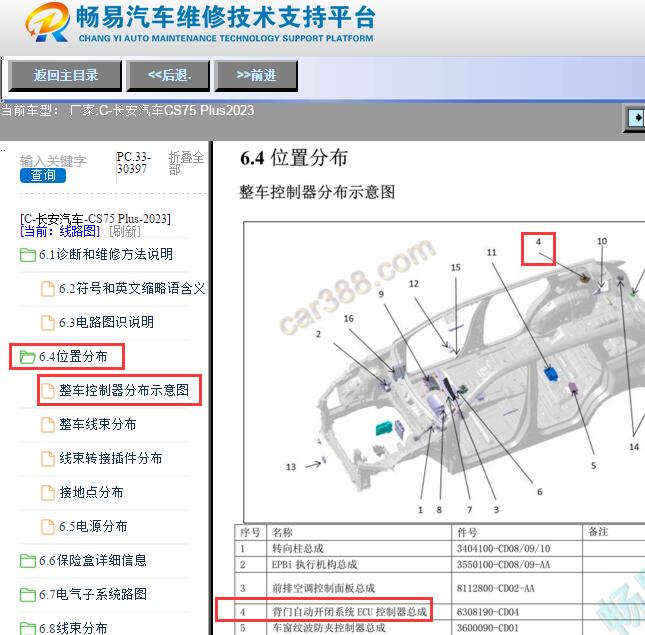
Task: Click document icon beside 整车线束分布
Action: click(48, 425)
